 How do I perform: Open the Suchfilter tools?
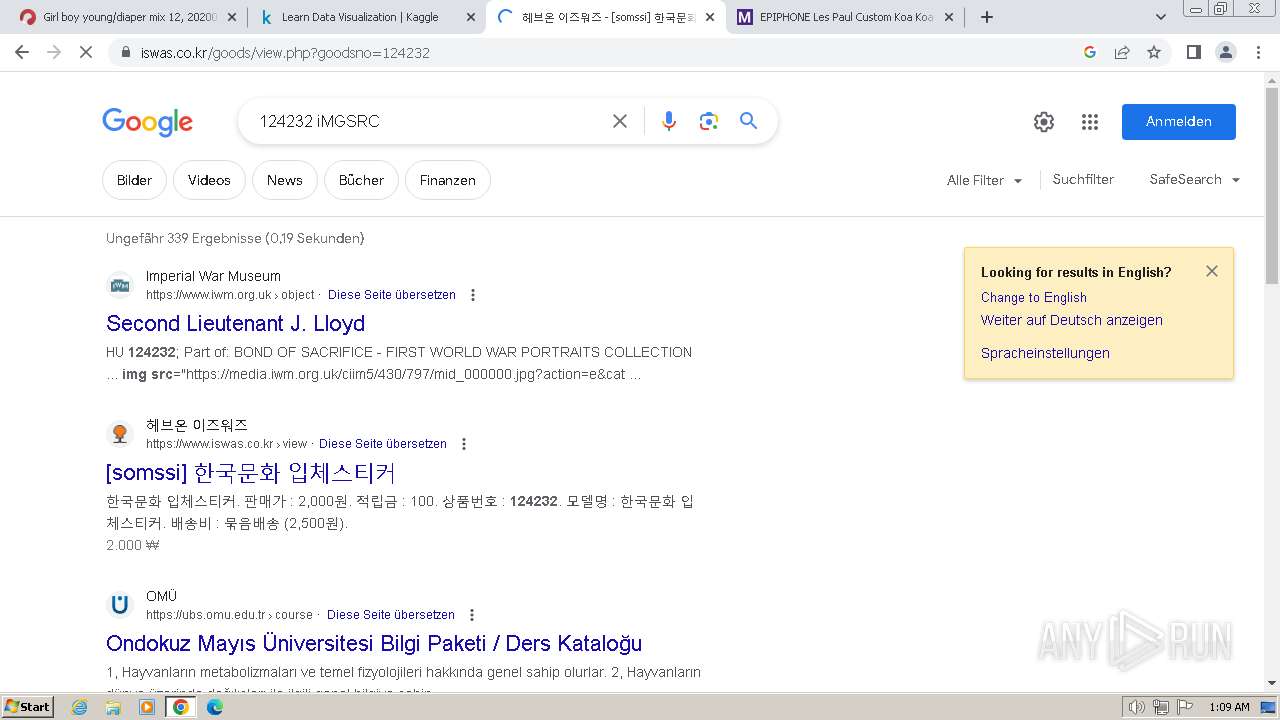pyautogui.click(x=1083, y=179)
